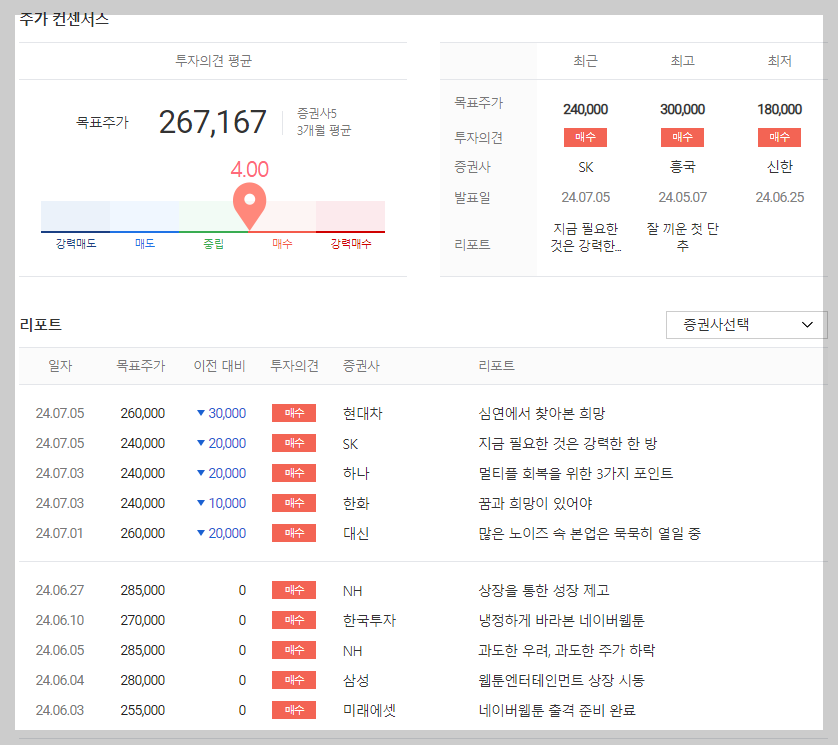The width and height of the screenshot is (838, 745).
Task: Click 매수 badge in 한국투자 row
Action: tap(294, 620)
